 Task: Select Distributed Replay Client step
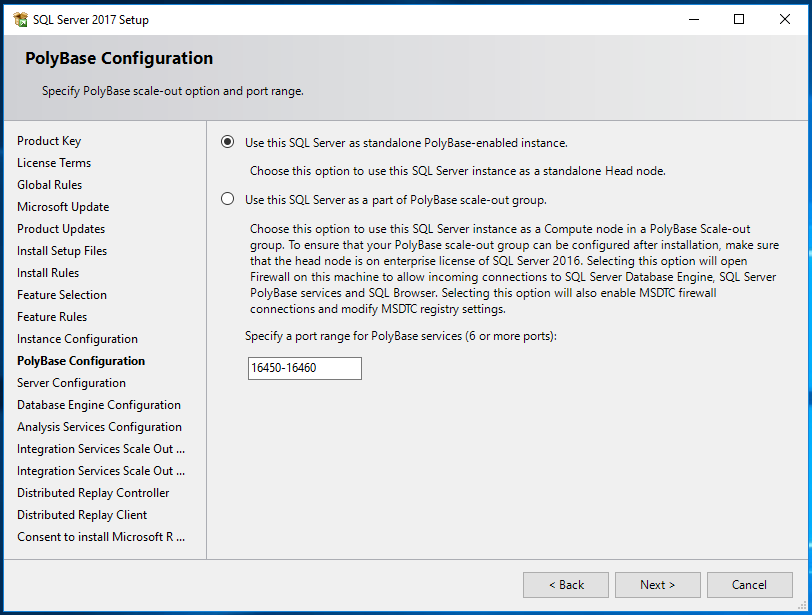(x=82, y=515)
